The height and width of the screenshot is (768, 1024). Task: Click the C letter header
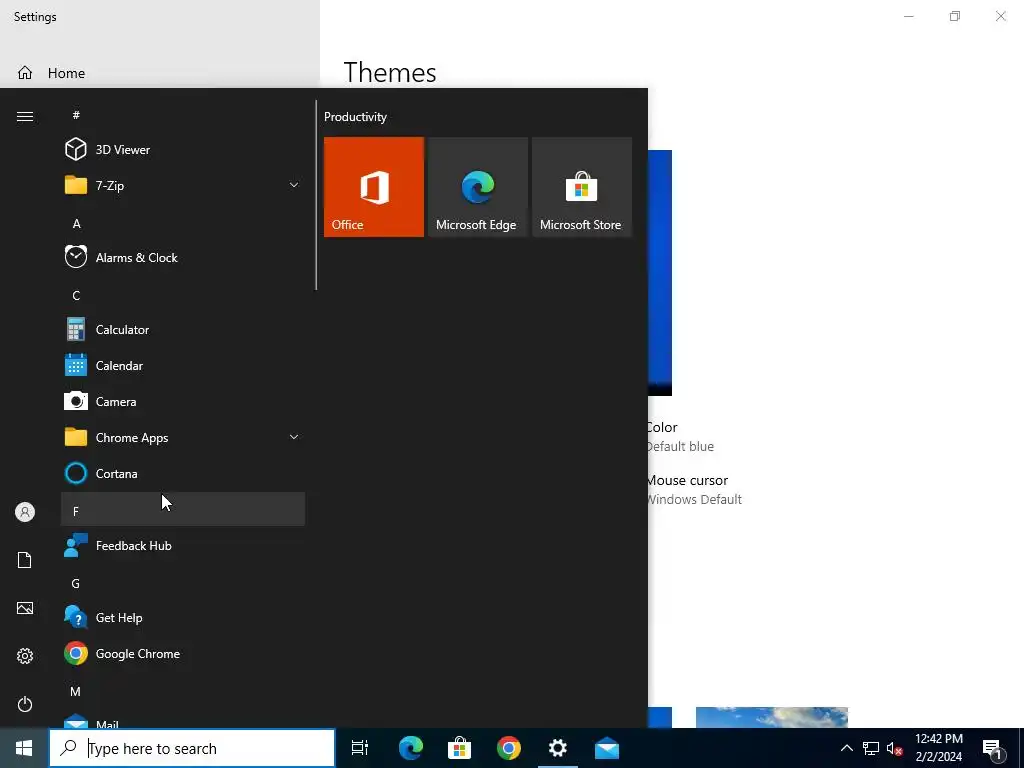pos(183,295)
